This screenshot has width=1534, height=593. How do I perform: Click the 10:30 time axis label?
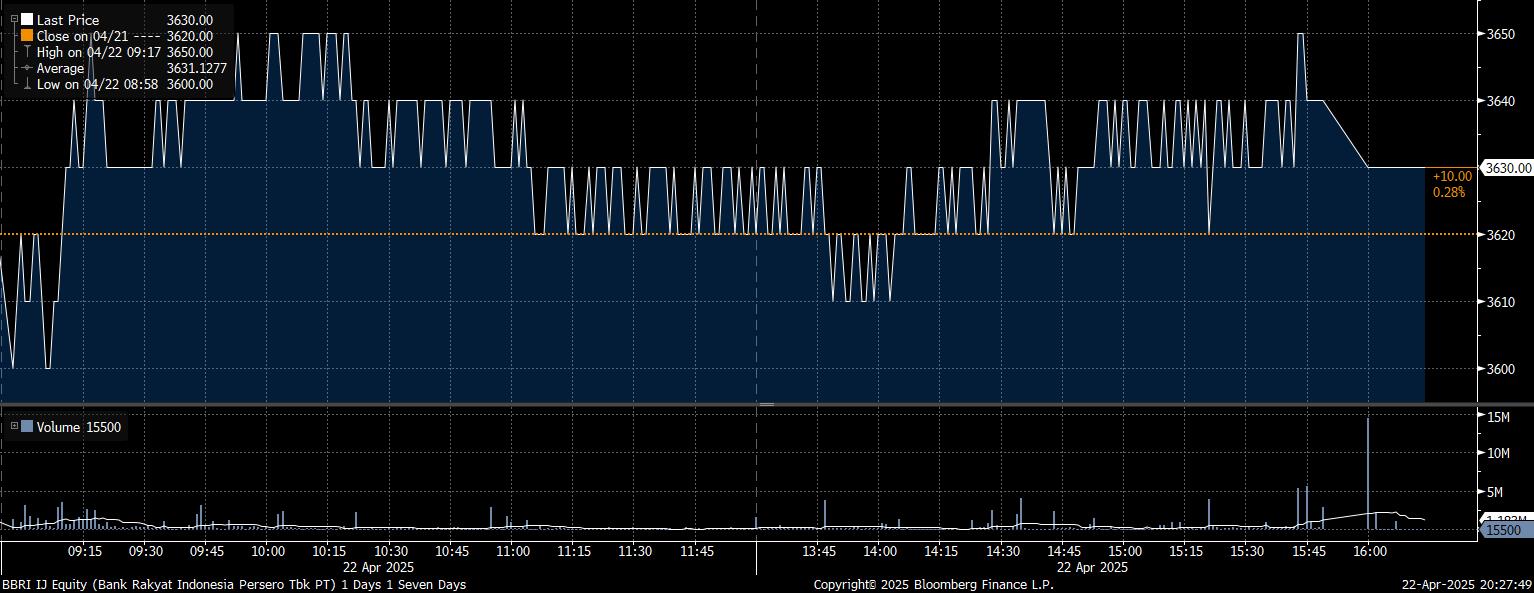point(390,551)
